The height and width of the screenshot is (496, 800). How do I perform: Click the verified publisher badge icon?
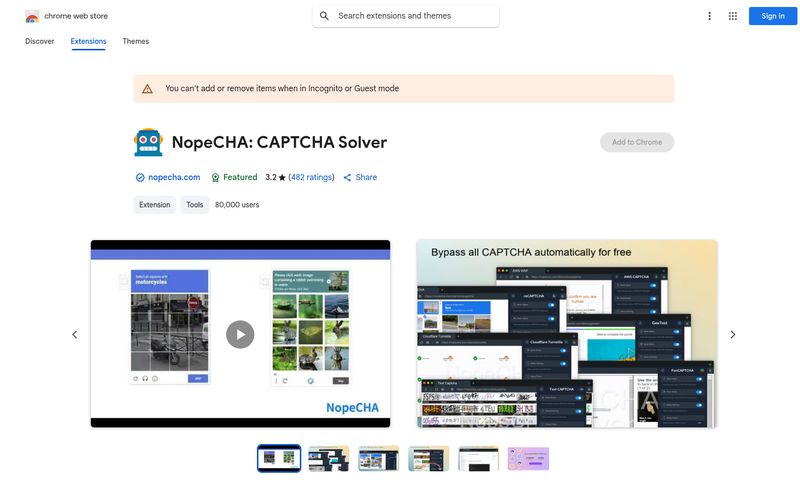[140, 178]
